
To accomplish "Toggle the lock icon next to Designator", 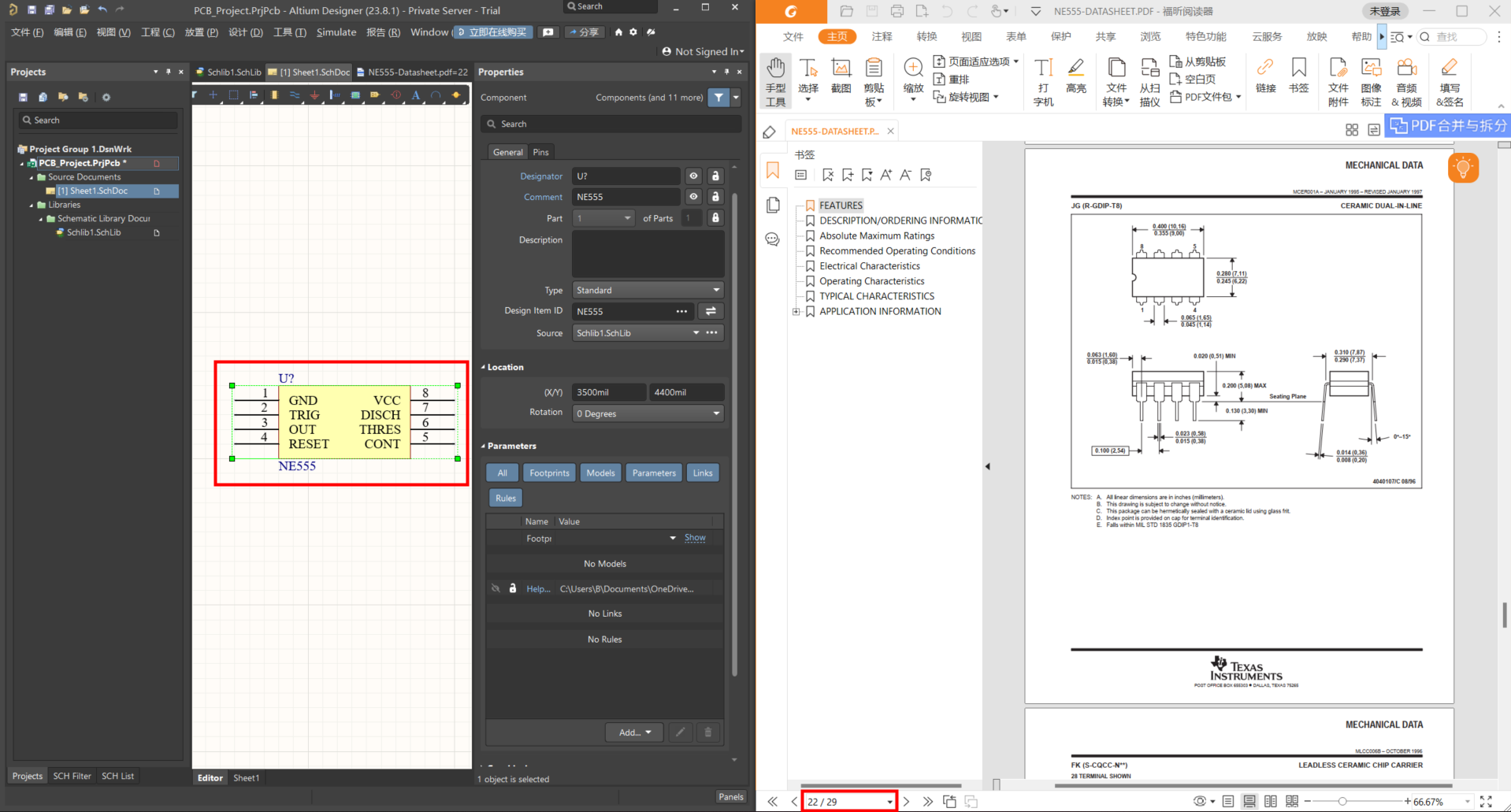I will pyautogui.click(x=715, y=176).
